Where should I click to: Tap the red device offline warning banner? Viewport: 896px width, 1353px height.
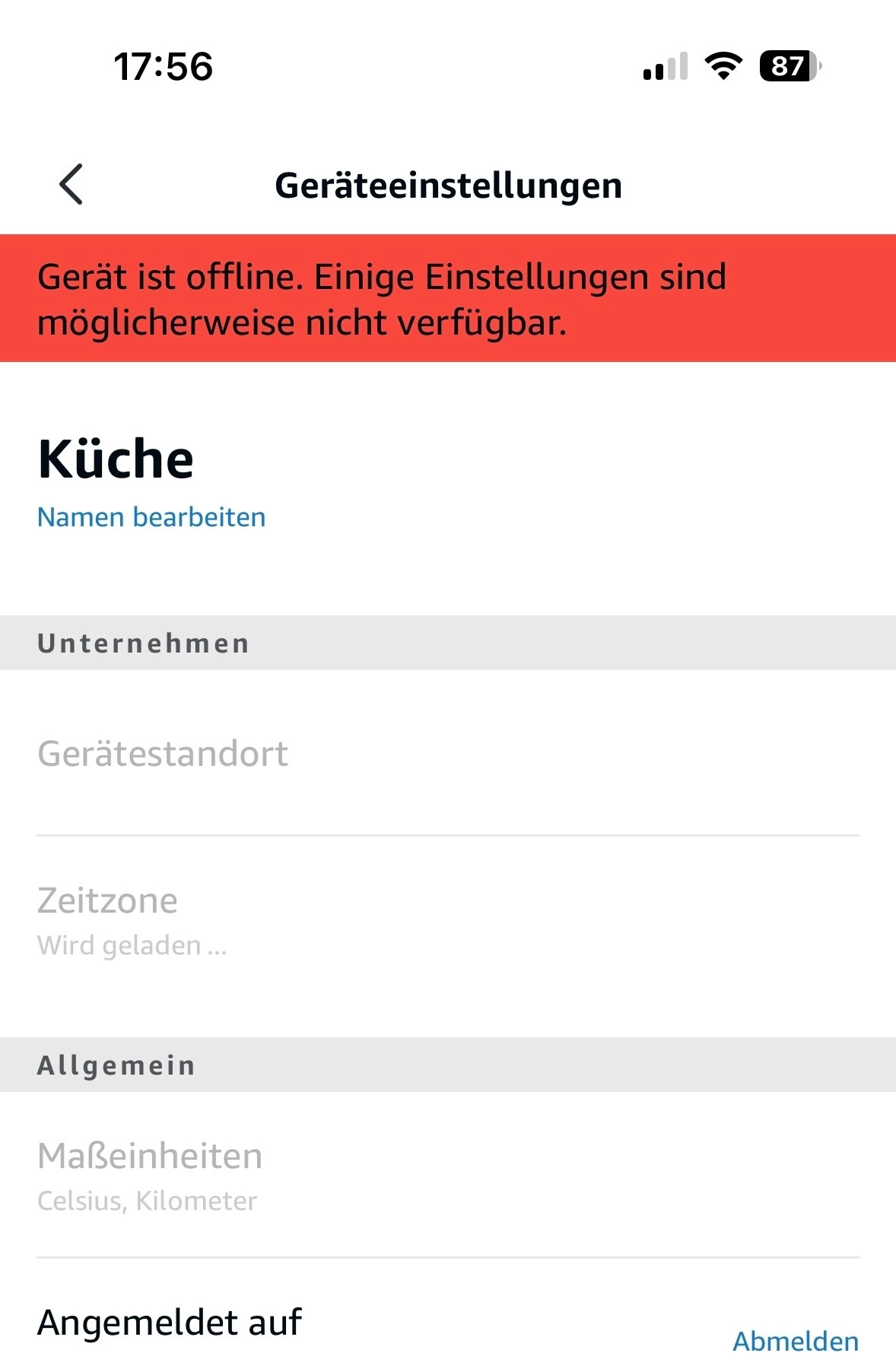point(448,298)
